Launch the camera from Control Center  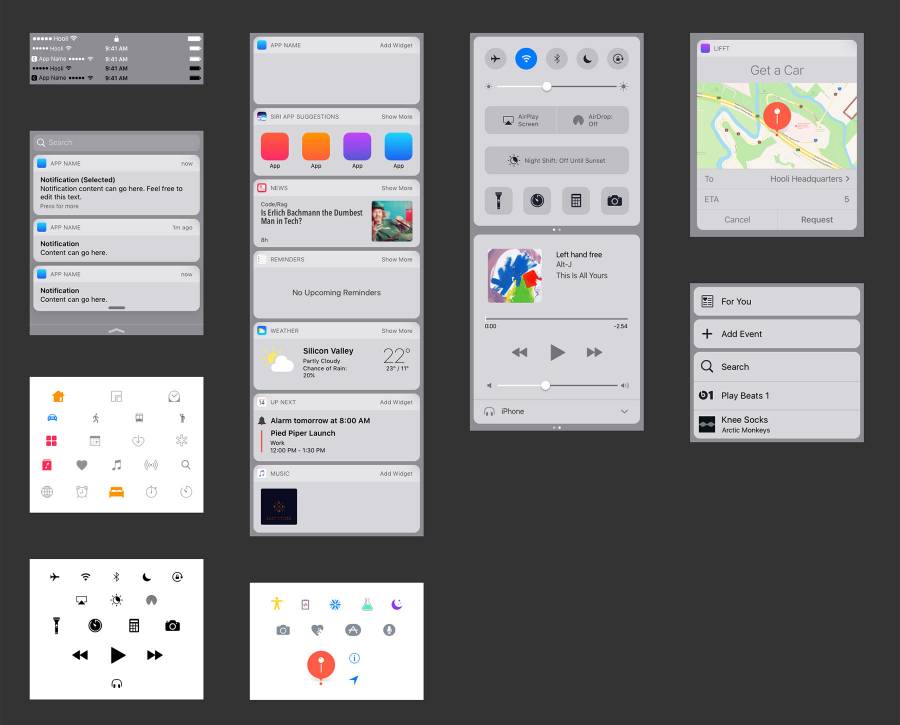(614, 200)
